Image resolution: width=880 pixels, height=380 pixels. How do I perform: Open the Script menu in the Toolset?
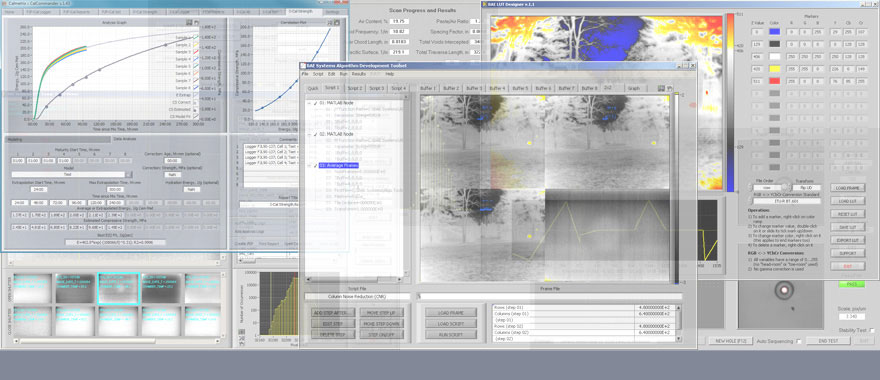coord(318,74)
